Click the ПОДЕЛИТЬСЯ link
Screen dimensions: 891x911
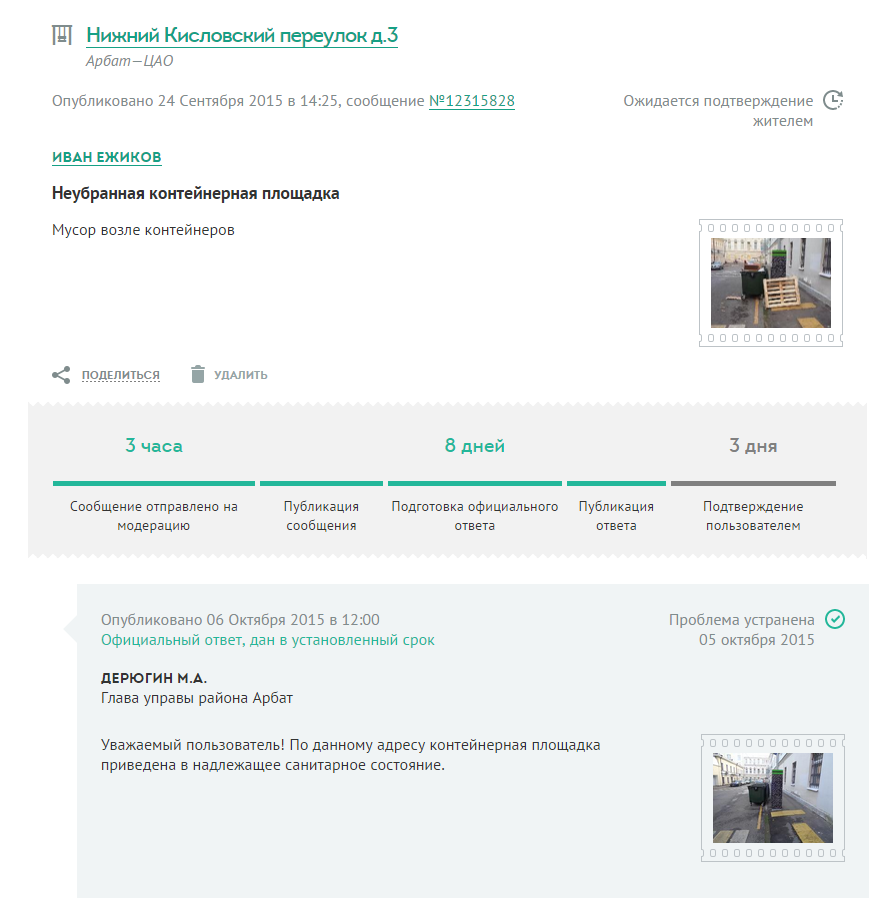point(120,375)
